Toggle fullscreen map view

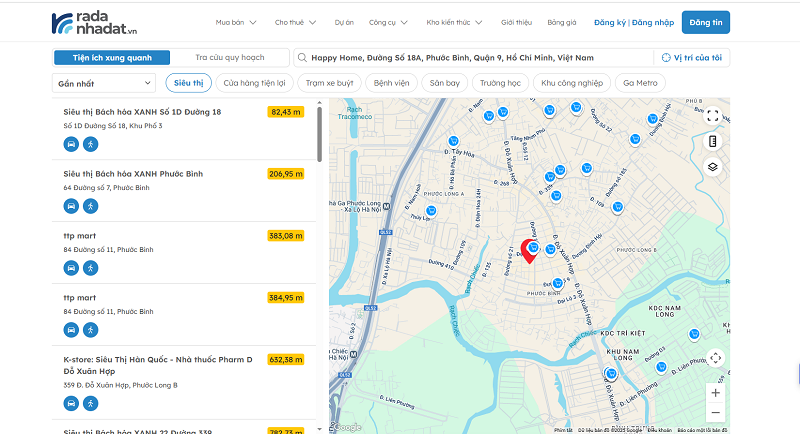point(713,116)
